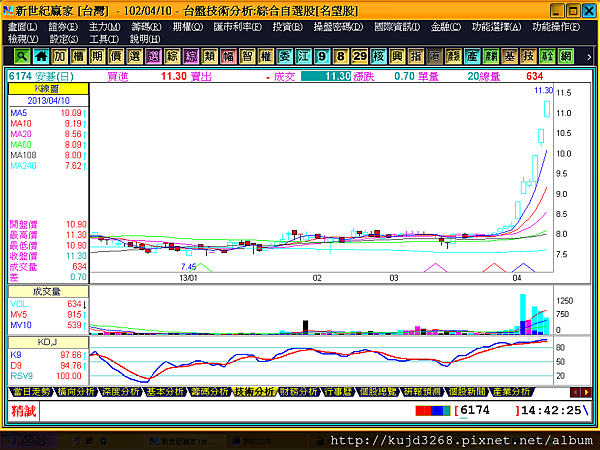Select the 技術分析 tab

click(254, 392)
